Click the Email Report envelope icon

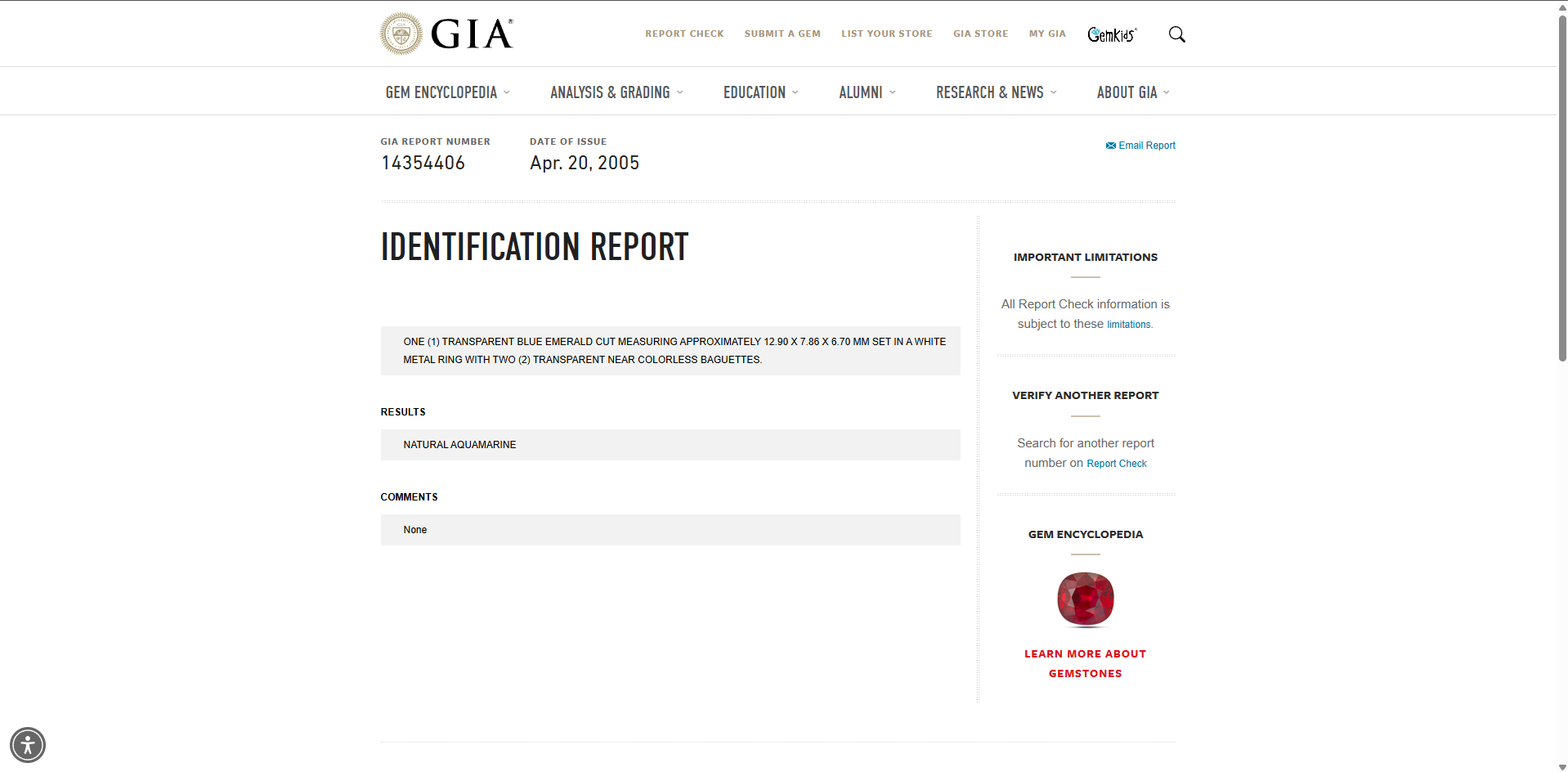pos(1110,146)
